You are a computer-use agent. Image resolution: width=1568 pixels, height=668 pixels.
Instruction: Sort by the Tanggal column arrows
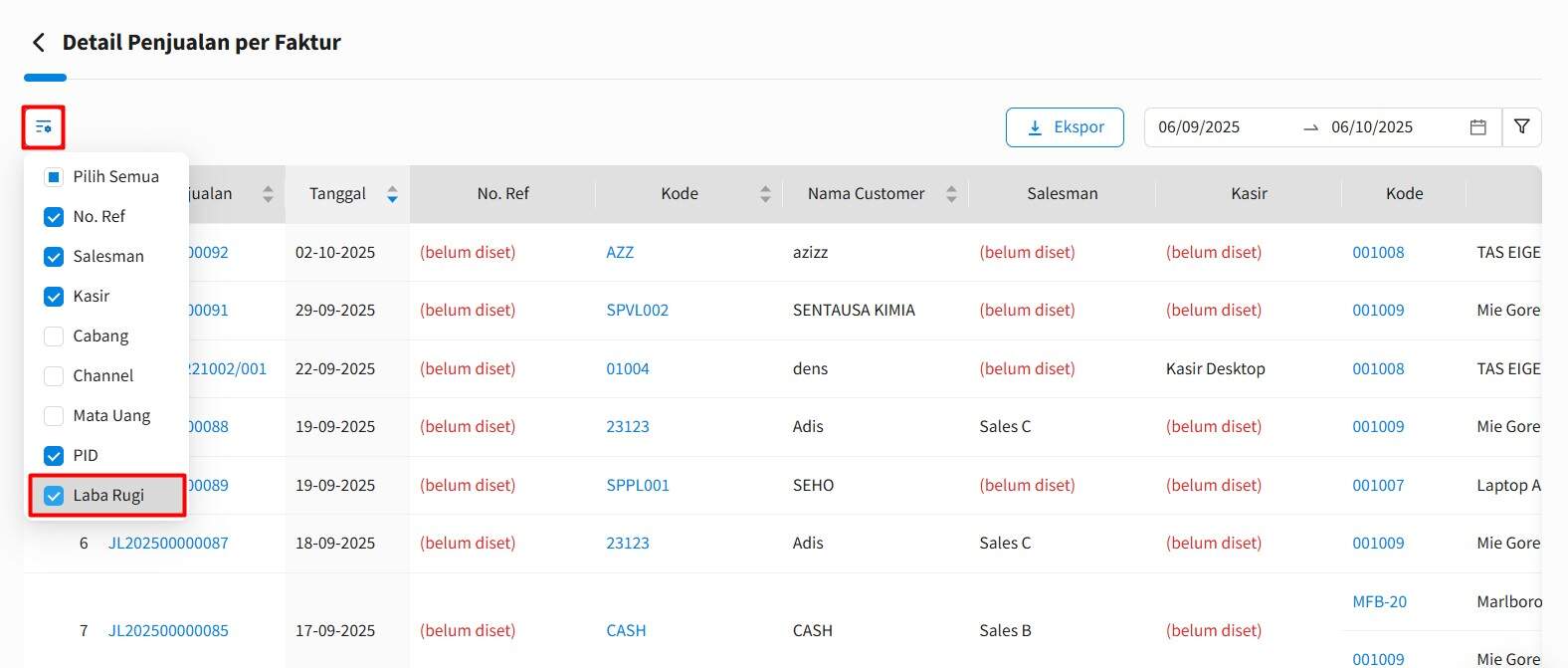click(x=392, y=194)
